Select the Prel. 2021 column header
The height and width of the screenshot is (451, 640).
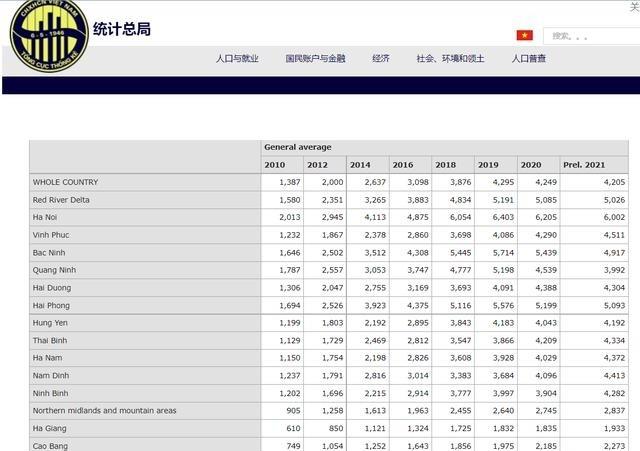pyautogui.click(x=594, y=165)
